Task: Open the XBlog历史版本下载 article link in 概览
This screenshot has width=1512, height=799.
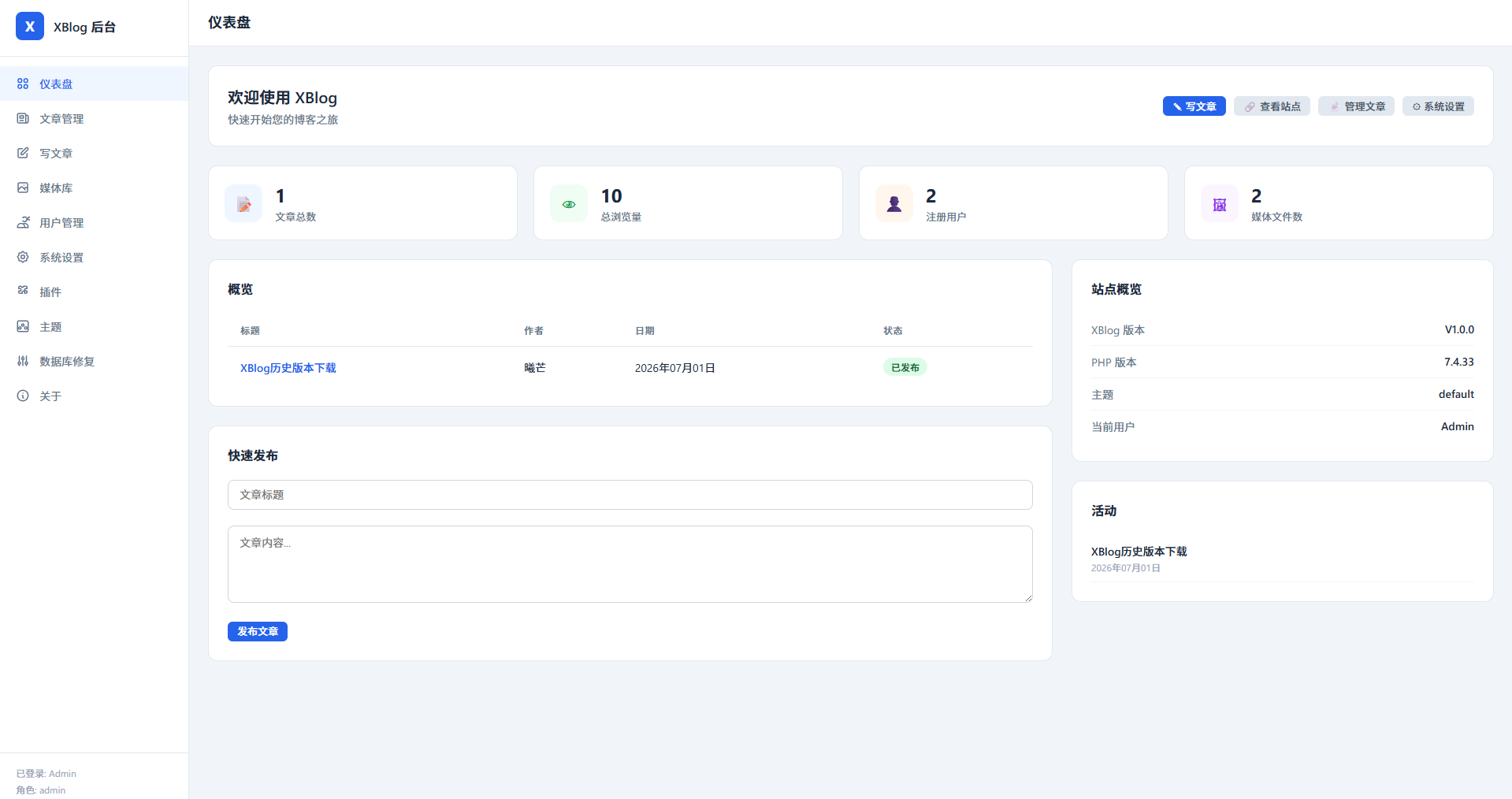Action: tap(288, 368)
